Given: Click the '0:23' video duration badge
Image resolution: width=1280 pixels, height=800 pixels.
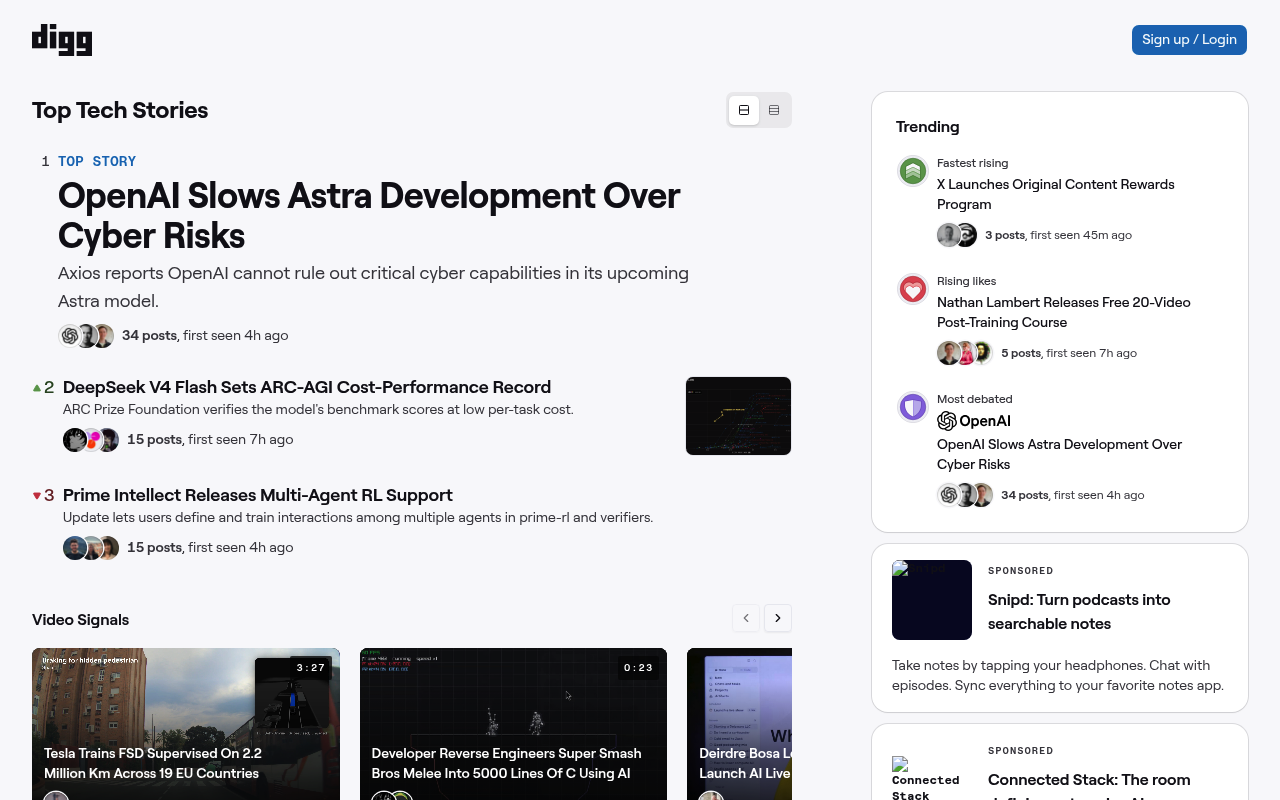Looking at the screenshot, I should pyautogui.click(x=638, y=668).
